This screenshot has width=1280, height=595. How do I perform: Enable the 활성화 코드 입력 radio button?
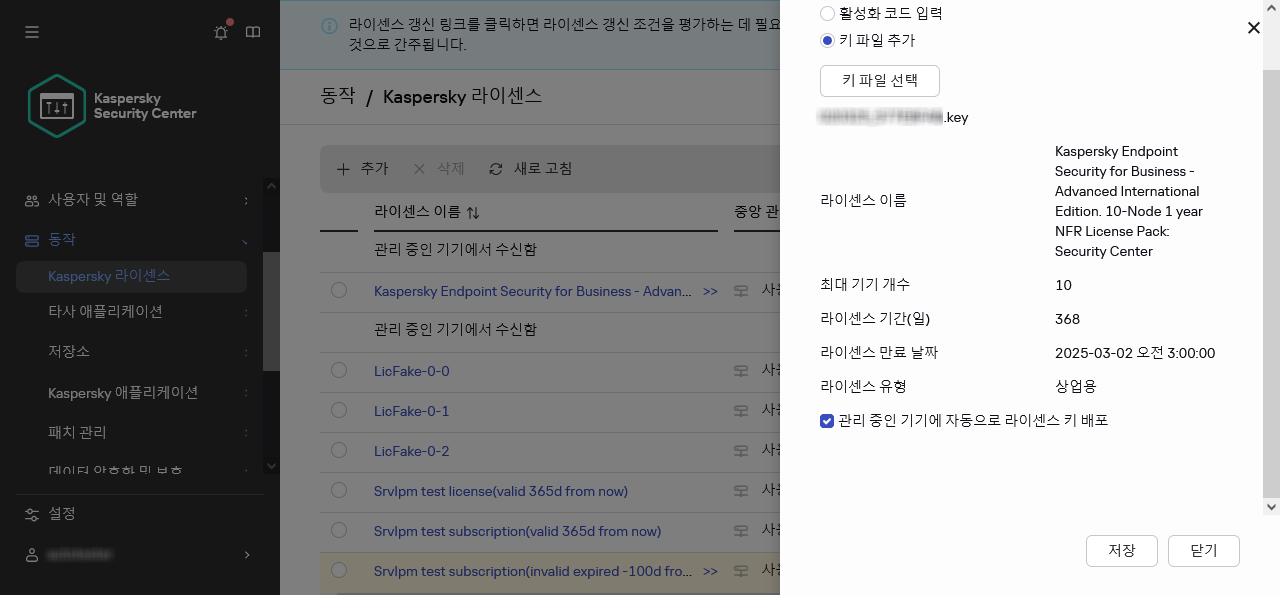[x=827, y=13]
